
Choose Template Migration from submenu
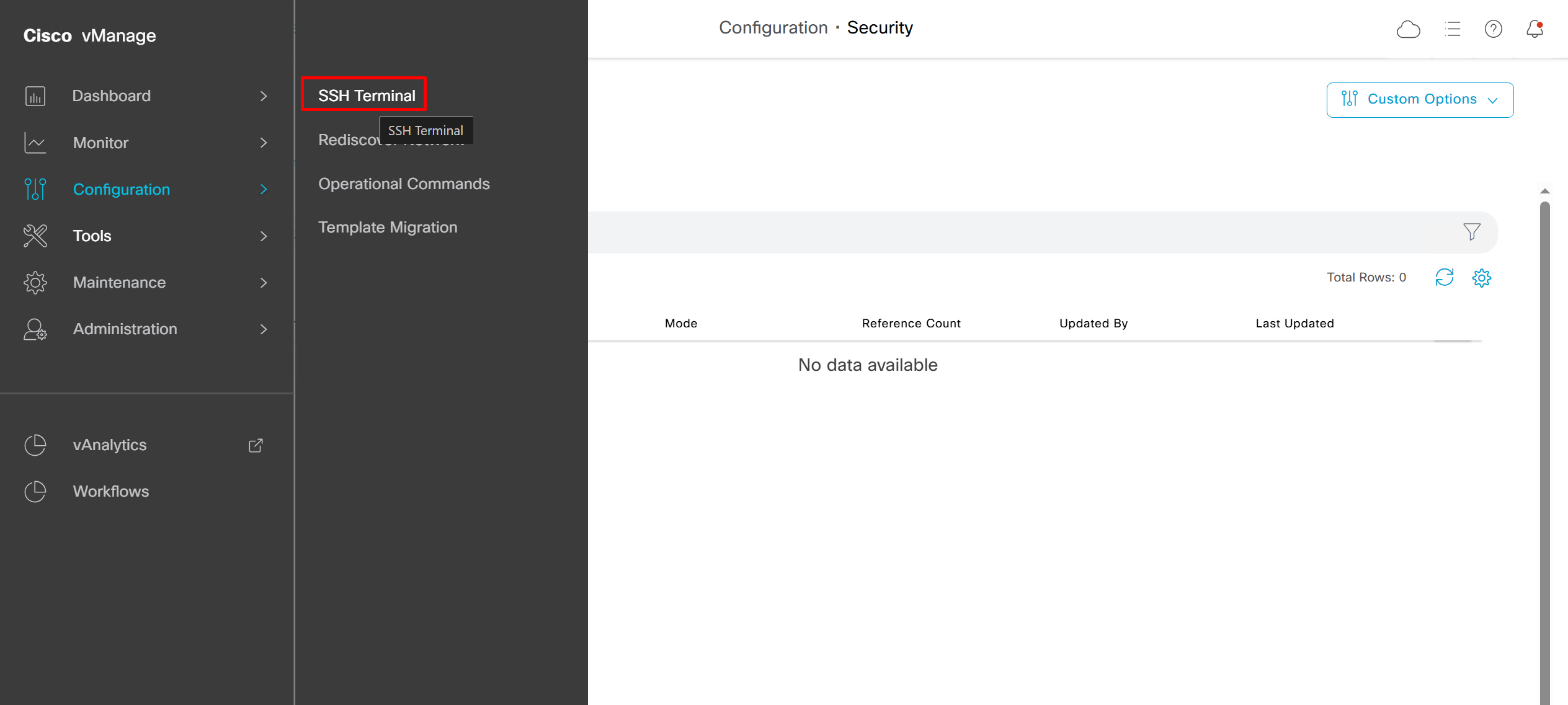coord(388,228)
